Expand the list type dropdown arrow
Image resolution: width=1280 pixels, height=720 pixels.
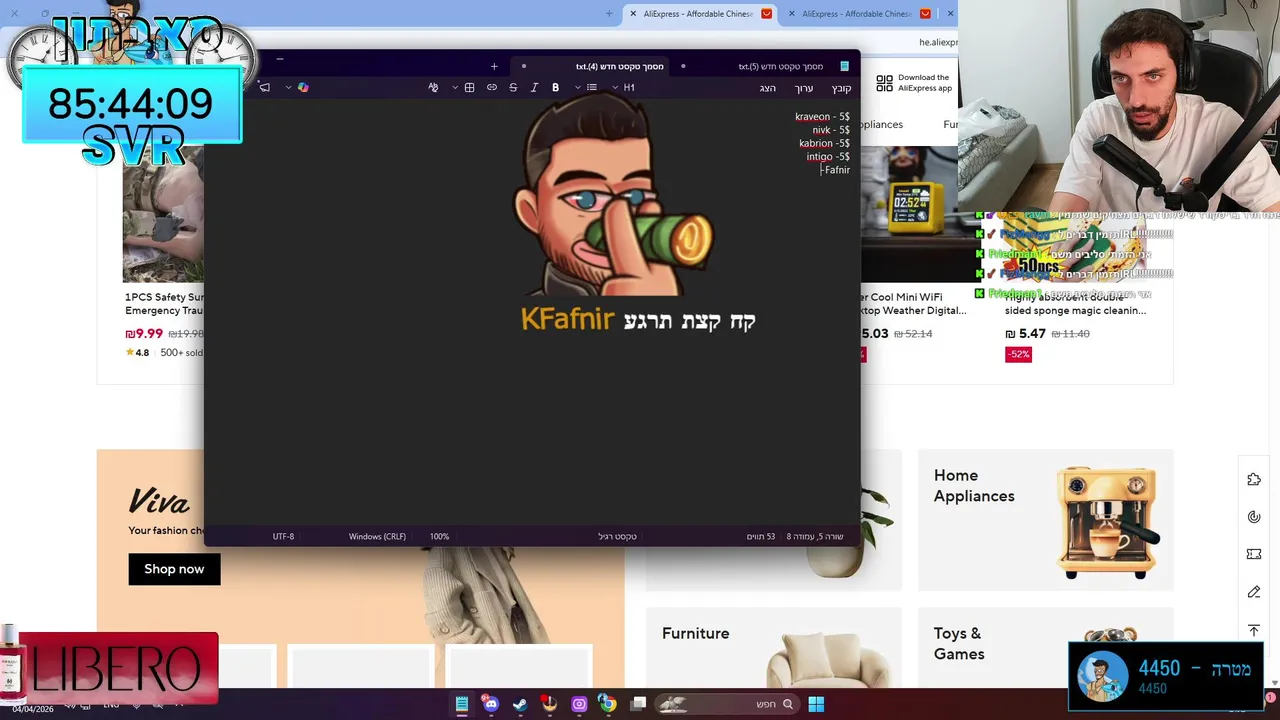tap(578, 88)
